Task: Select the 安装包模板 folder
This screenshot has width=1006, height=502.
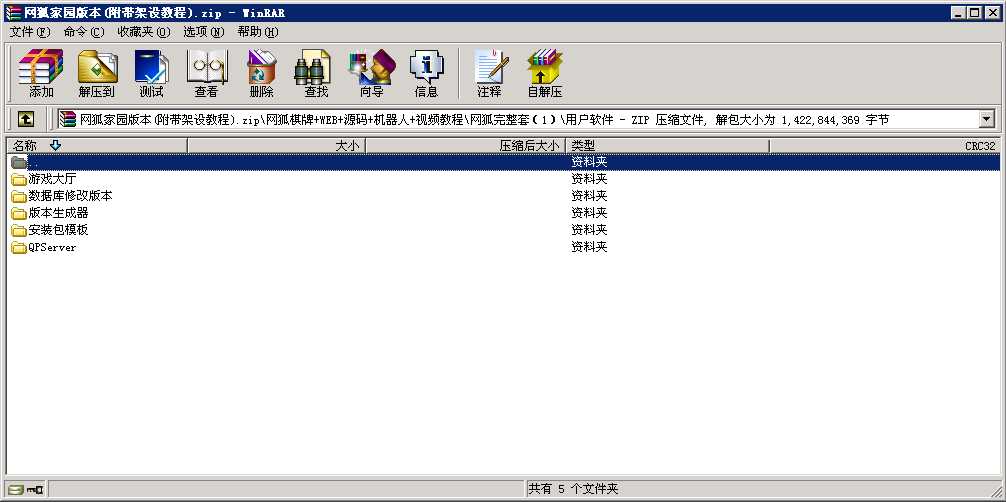Action: [x=50, y=230]
